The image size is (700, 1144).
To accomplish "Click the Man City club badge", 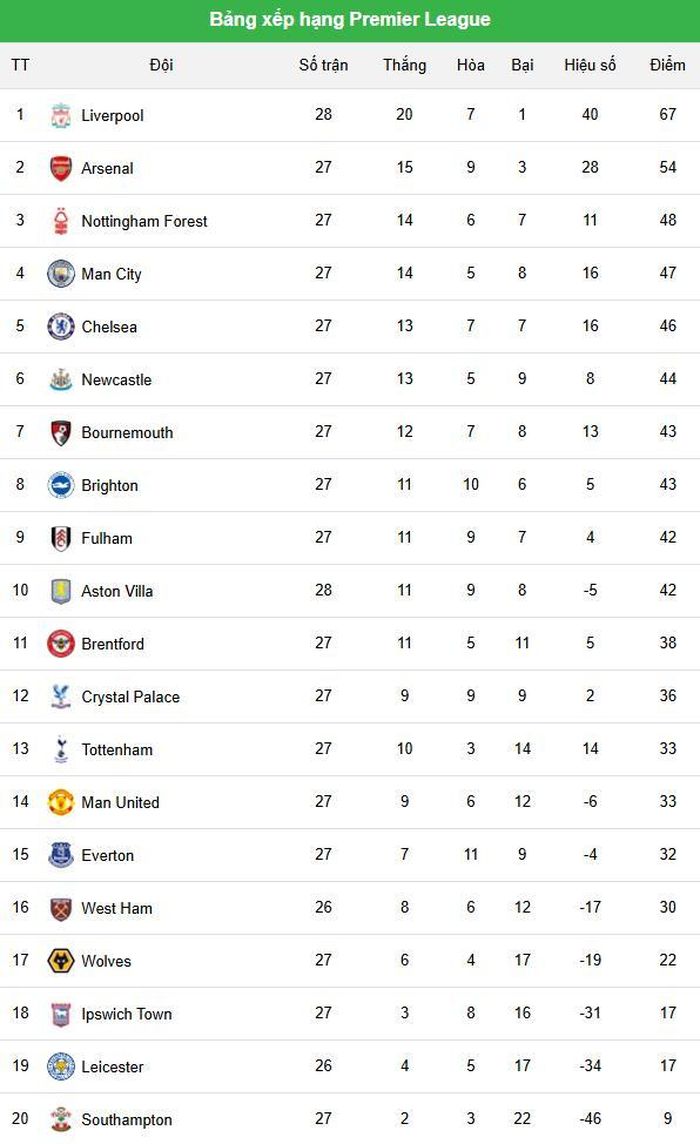I will [61, 274].
